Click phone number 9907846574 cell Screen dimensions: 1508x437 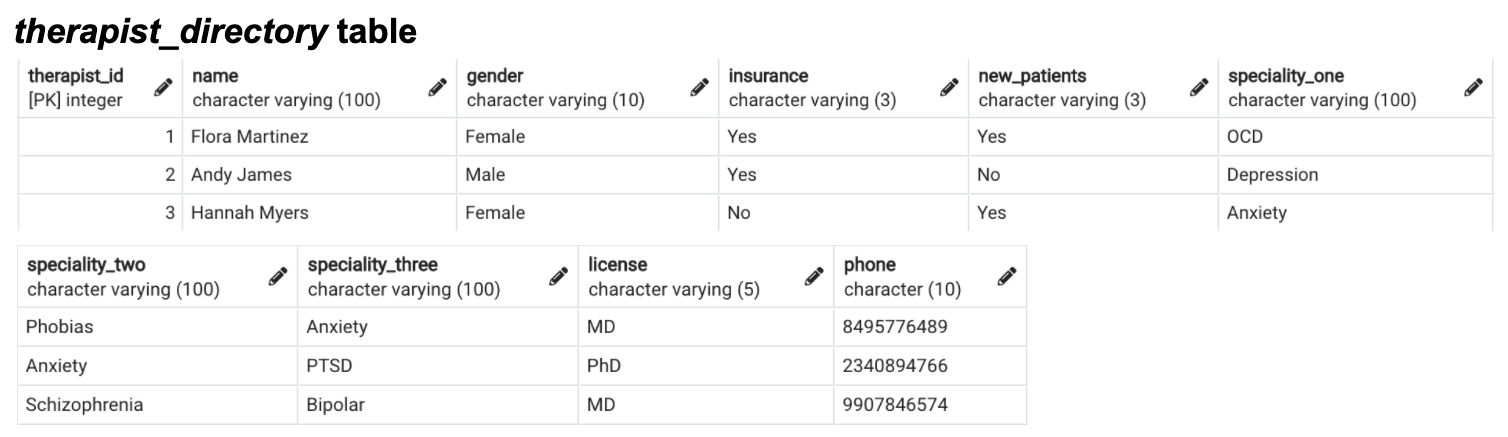coord(895,405)
